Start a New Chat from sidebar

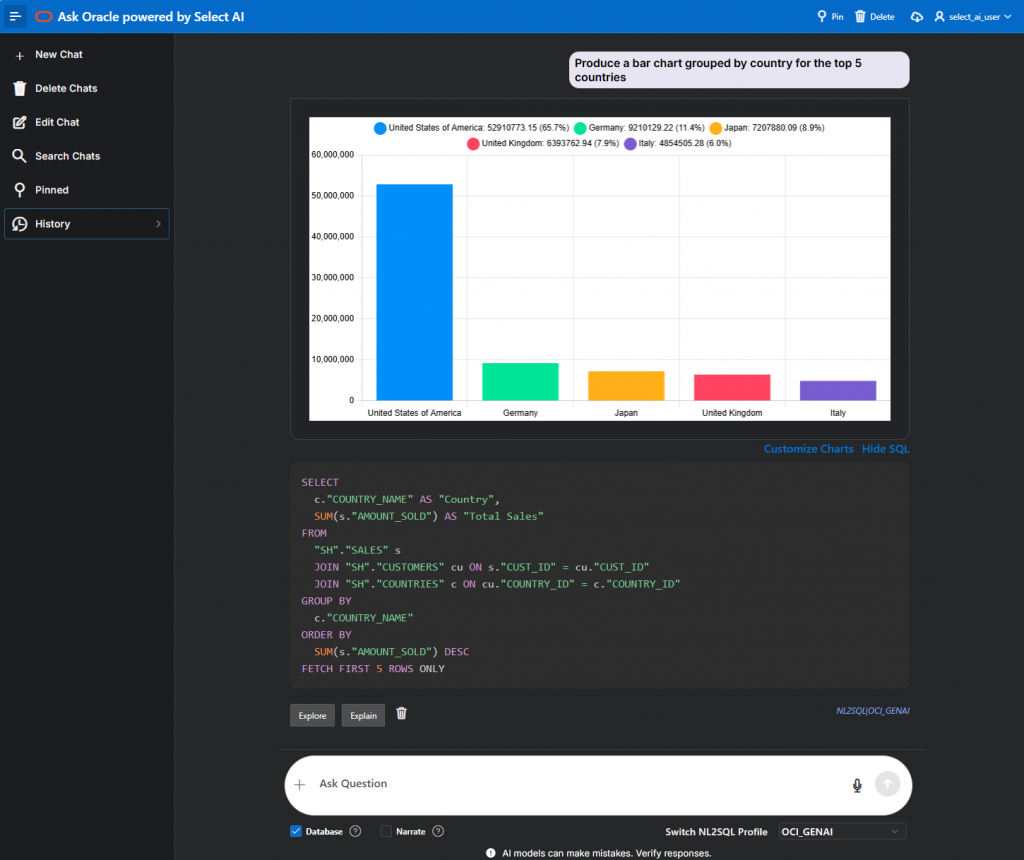tap(58, 54)
